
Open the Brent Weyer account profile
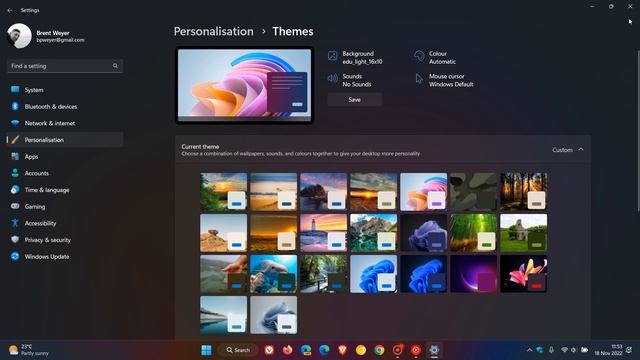click(x=46, y=36)
